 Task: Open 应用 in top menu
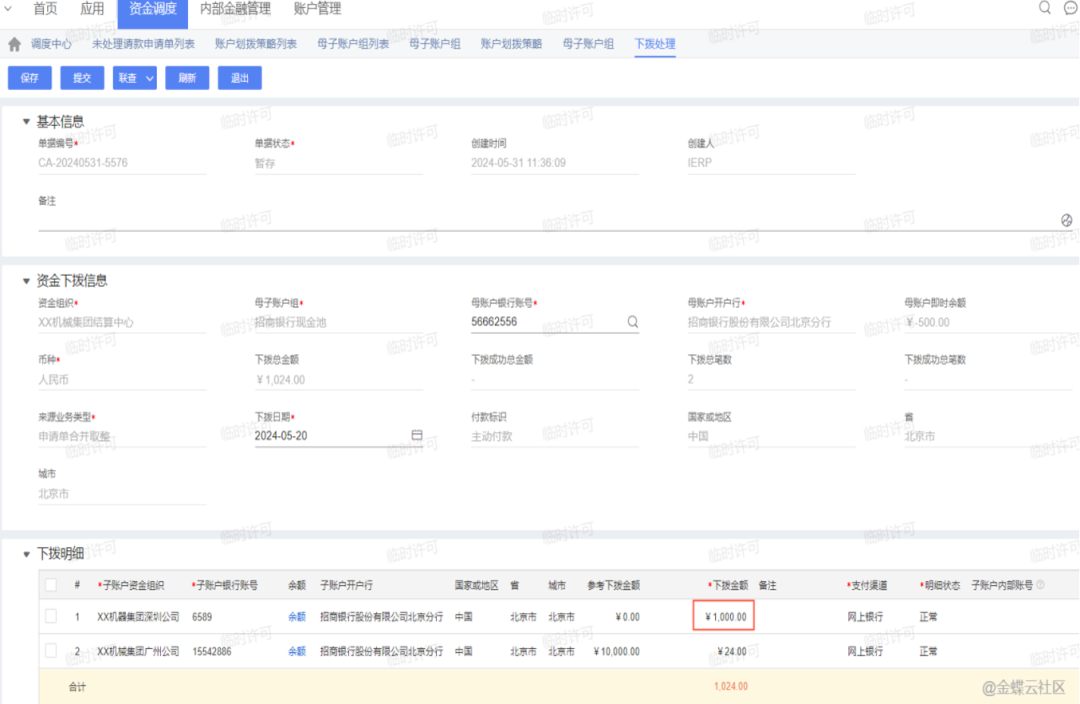click(x=92, y=9)
